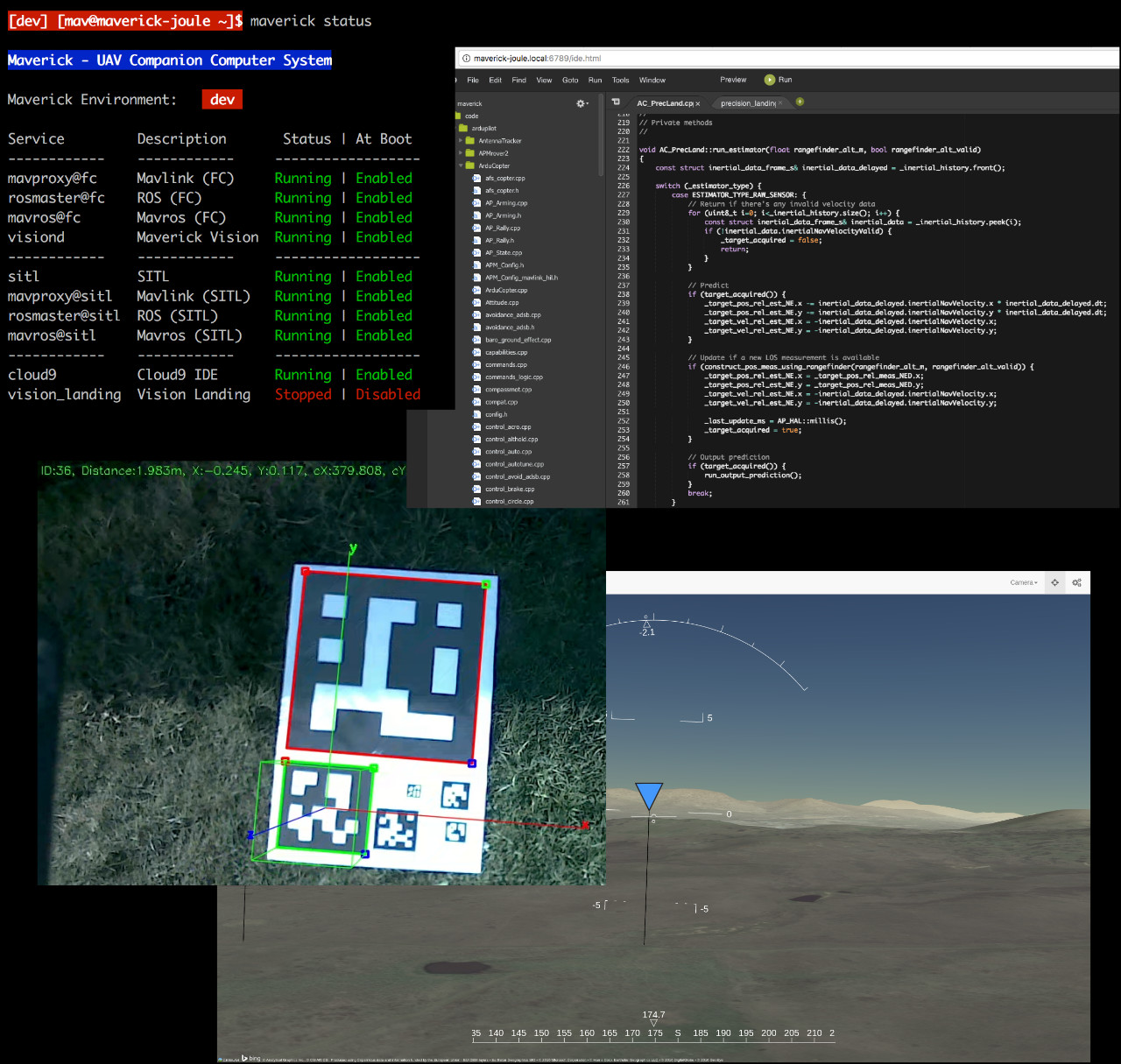Open commands_logic.cpp in file tree
Viewport: 1121px width, 1064px height.
(x=514, y=377)
